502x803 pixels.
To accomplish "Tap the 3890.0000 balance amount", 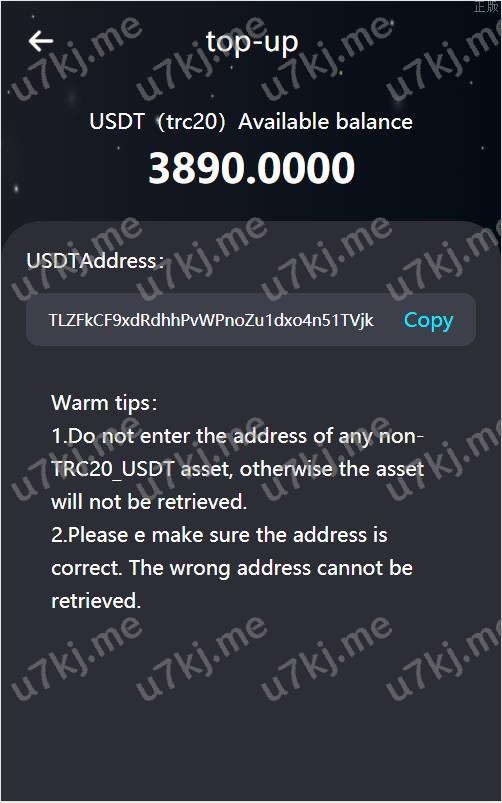I will pos(252,168).
